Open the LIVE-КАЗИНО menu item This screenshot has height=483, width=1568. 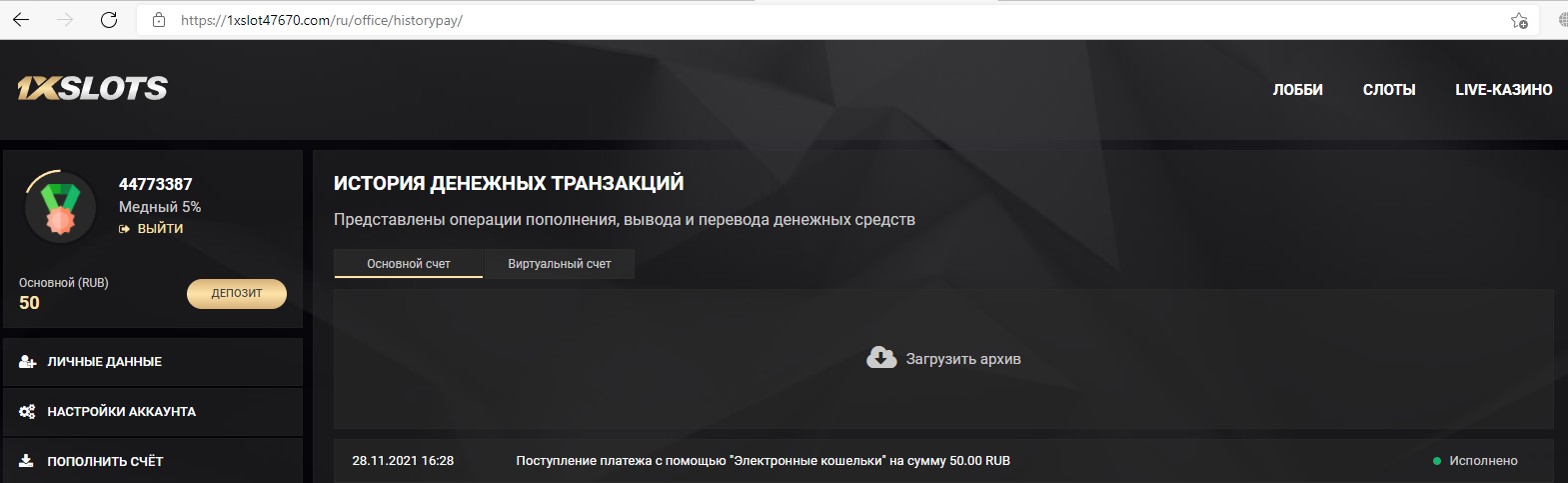click(x=1503, y=90)
